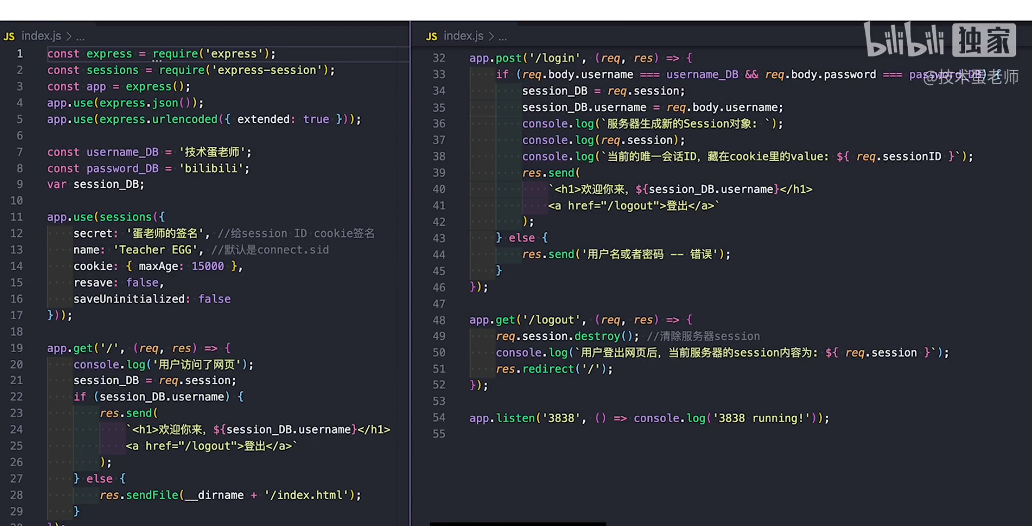Click app.get('/logout' on line 48

529,319
